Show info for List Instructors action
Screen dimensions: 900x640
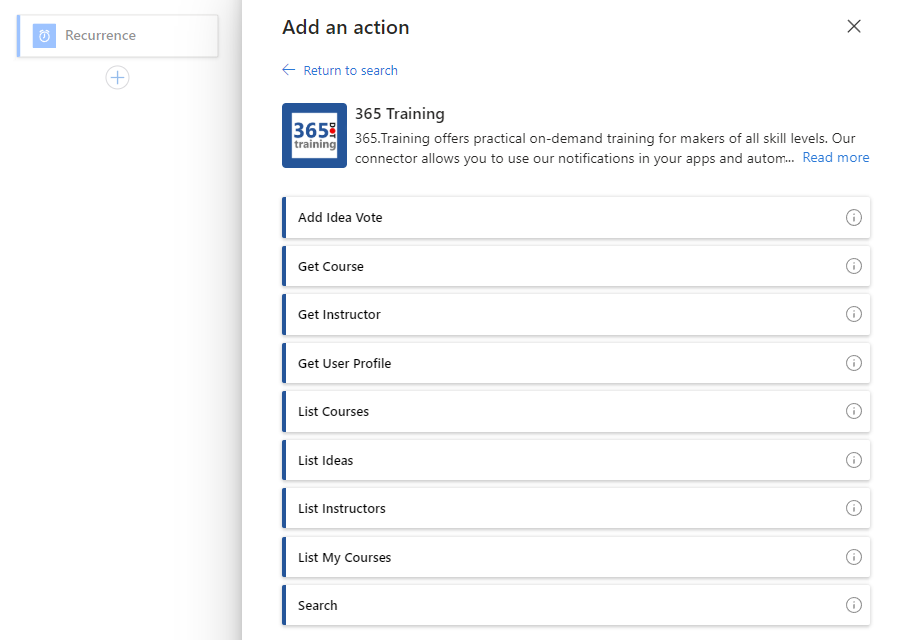point(853,508)
